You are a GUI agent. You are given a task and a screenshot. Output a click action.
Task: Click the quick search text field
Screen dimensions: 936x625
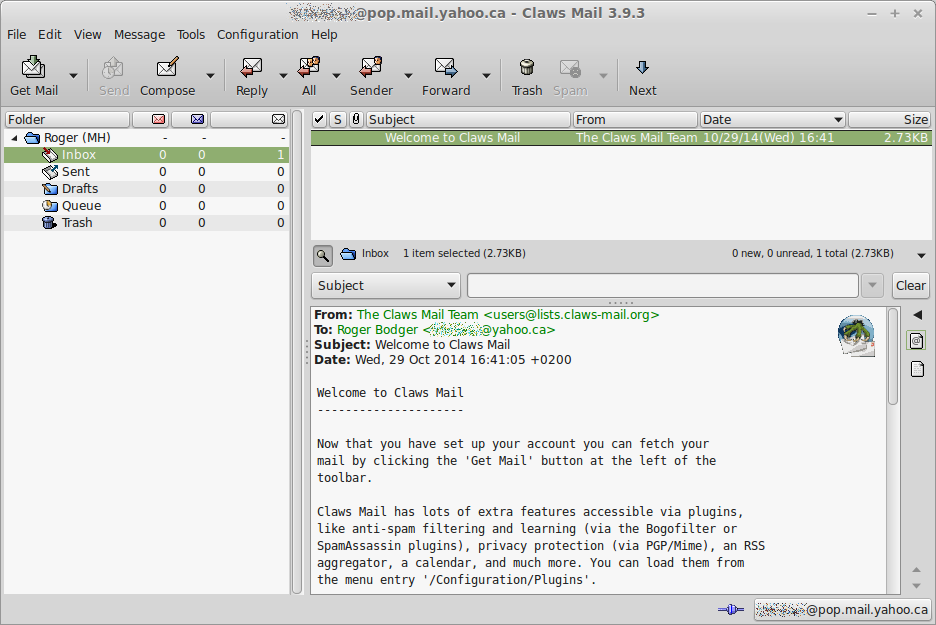coord(663,285)
